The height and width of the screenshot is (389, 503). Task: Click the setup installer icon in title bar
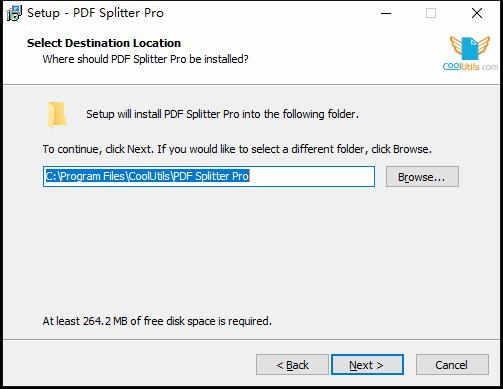14,13
